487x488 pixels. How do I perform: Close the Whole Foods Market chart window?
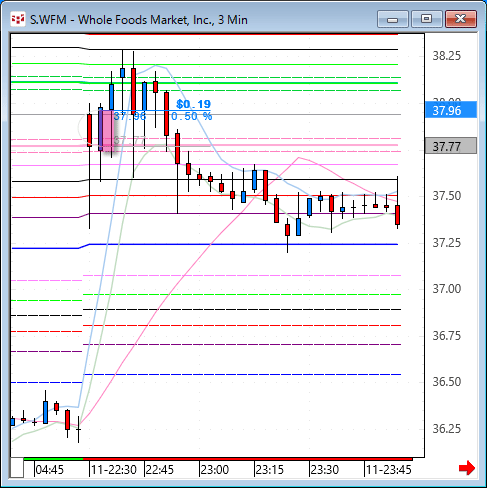461,19
